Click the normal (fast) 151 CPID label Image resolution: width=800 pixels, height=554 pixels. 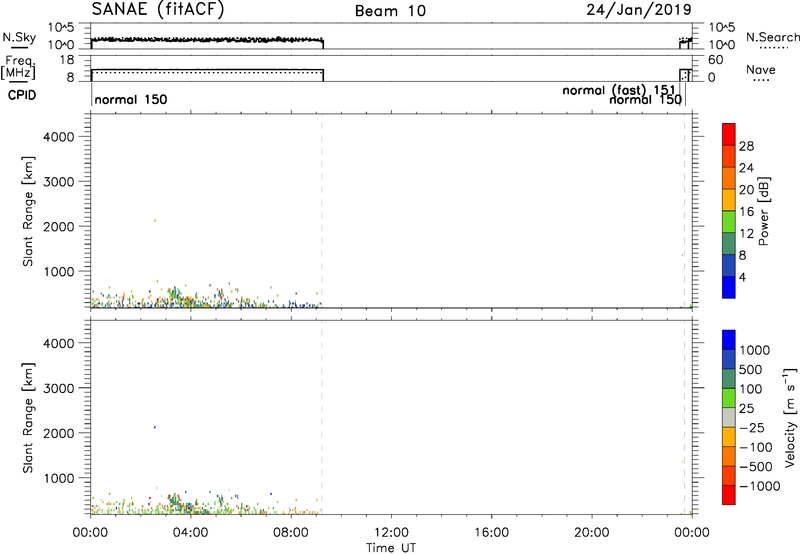pyautogui.click(x=619, y=90)
